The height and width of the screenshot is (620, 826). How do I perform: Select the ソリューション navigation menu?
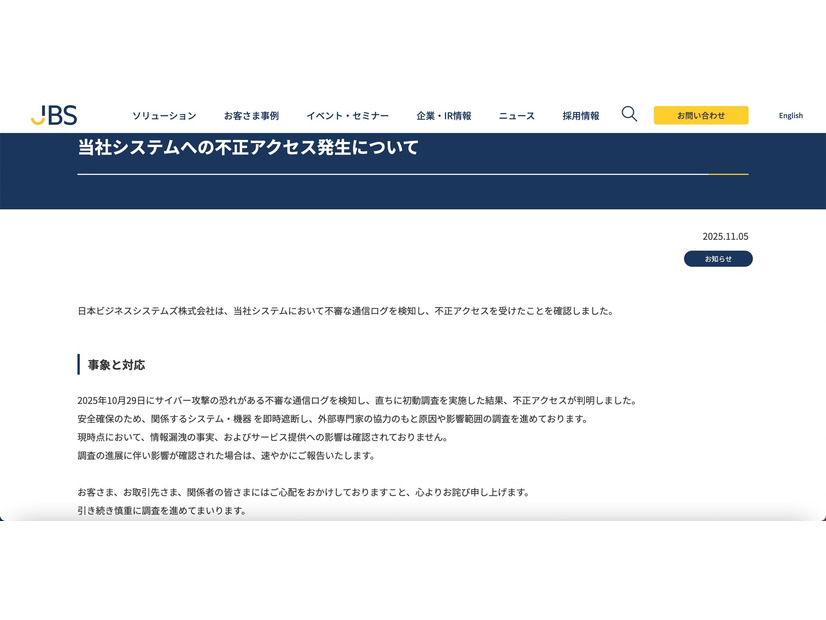[164, 115]
